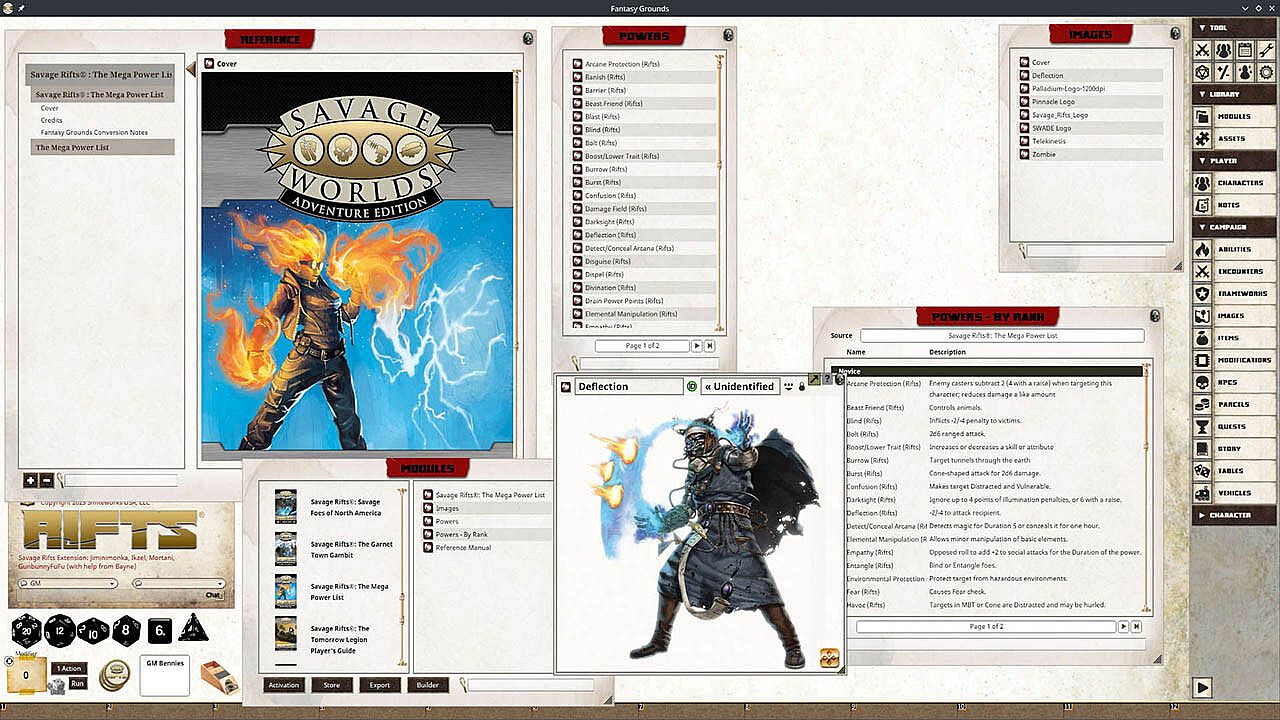
Task: Open the modifiers plus-minus tool icon
Action: pyautogui.click(x=1223, y=72)
